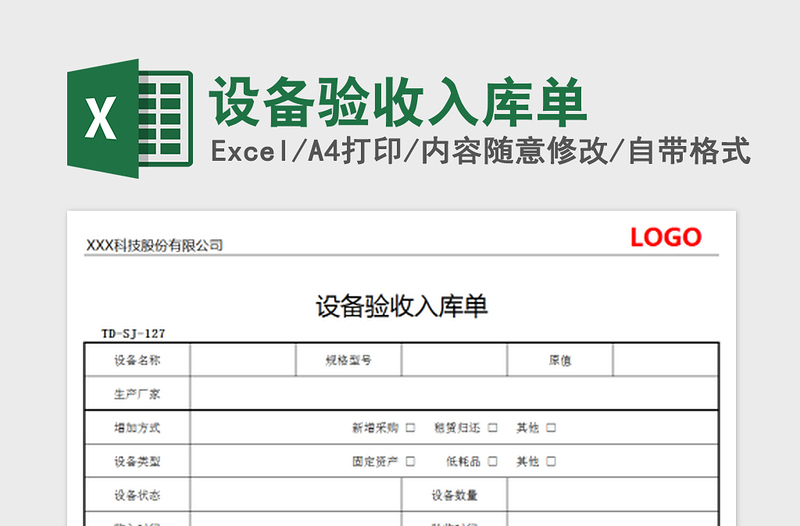The width and height of the screenshot is (800, 526).
Task: Click company name XXX科技股份有限公司
Action: (x=155, y=245)
